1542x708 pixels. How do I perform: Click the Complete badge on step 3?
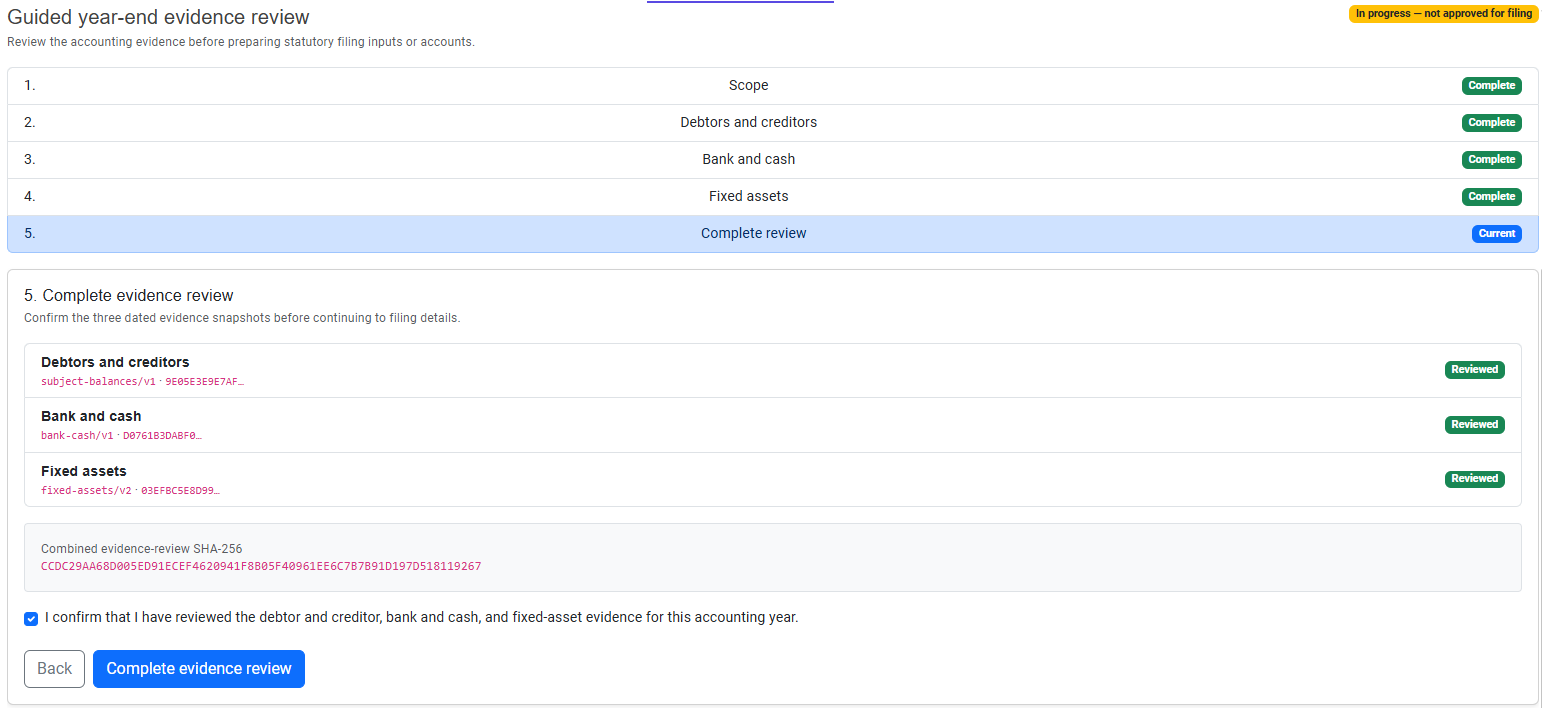pos(1491,160)
